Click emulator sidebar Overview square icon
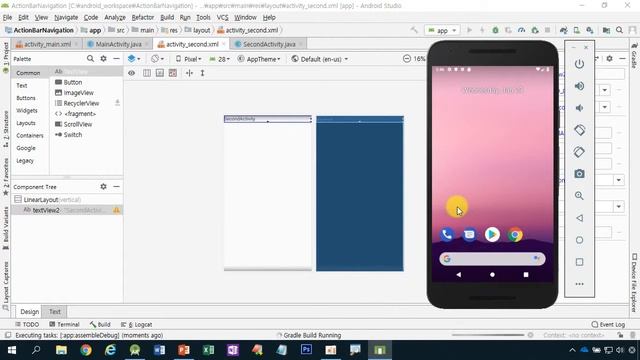The height and width of the screenshot is (360, 640). click(579, 262)
